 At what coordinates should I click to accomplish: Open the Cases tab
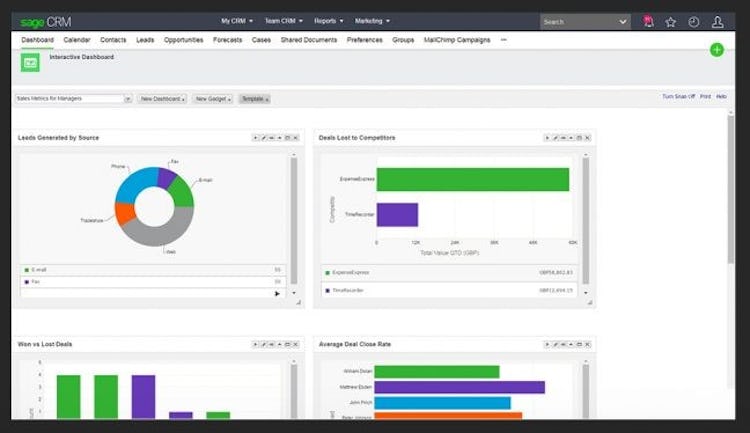point(261,40)
